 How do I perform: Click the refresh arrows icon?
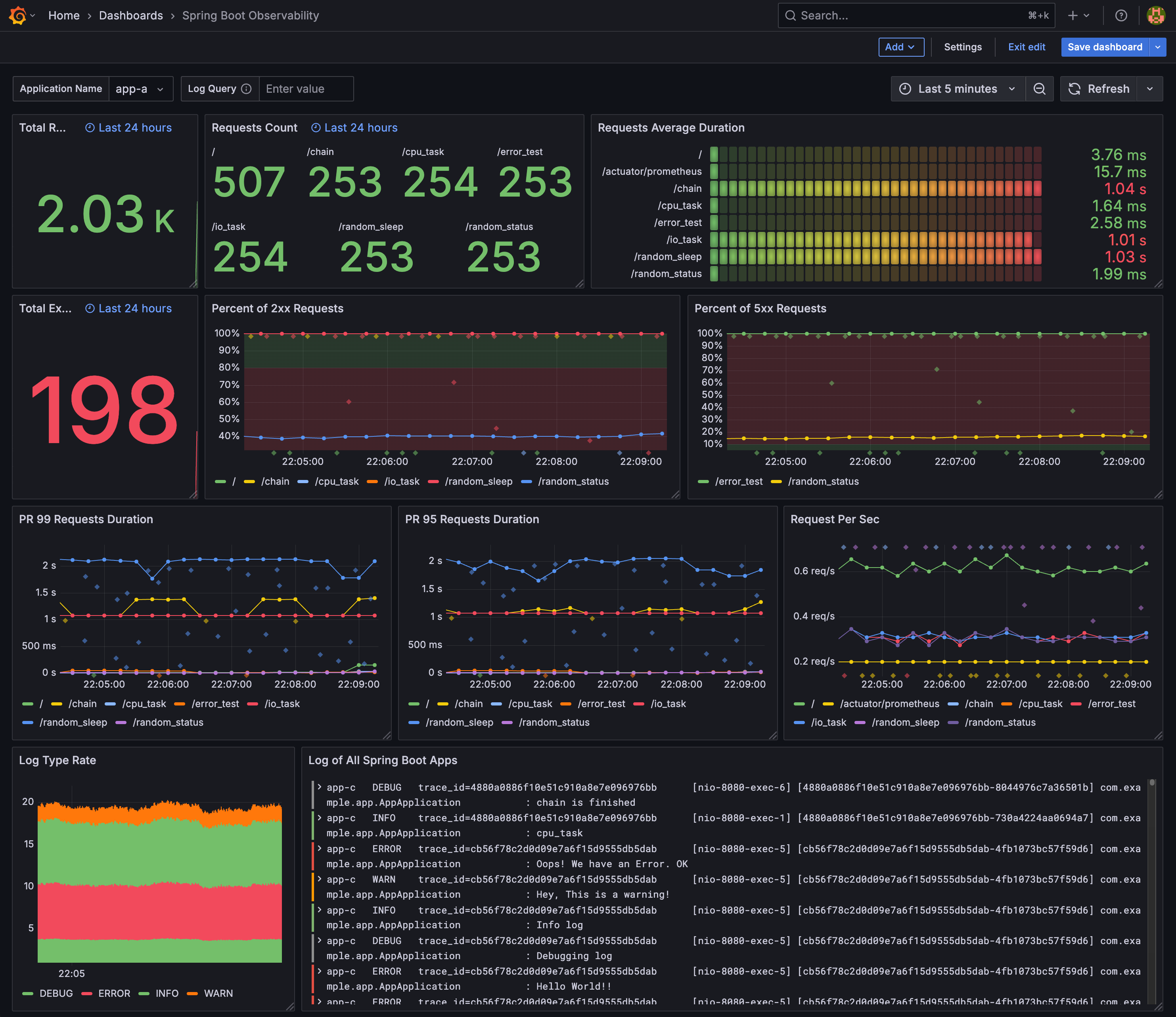[x=1074, y=88]
